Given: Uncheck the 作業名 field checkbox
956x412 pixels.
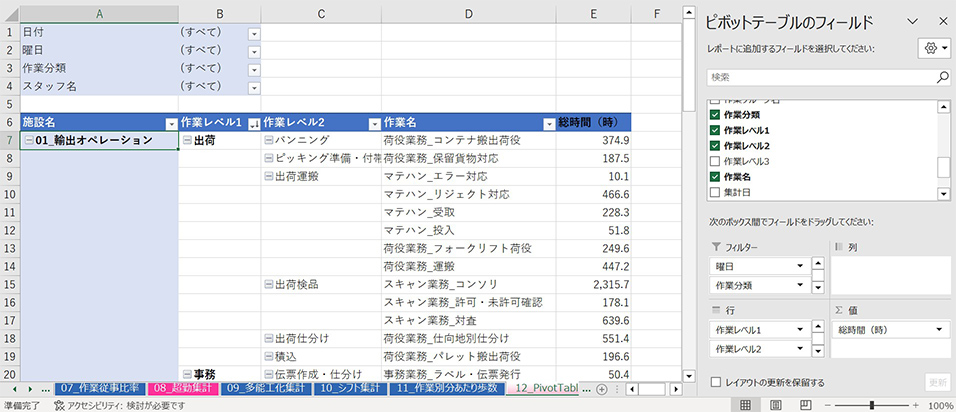Looking at the screenshot, I should (x=714, y=176).
